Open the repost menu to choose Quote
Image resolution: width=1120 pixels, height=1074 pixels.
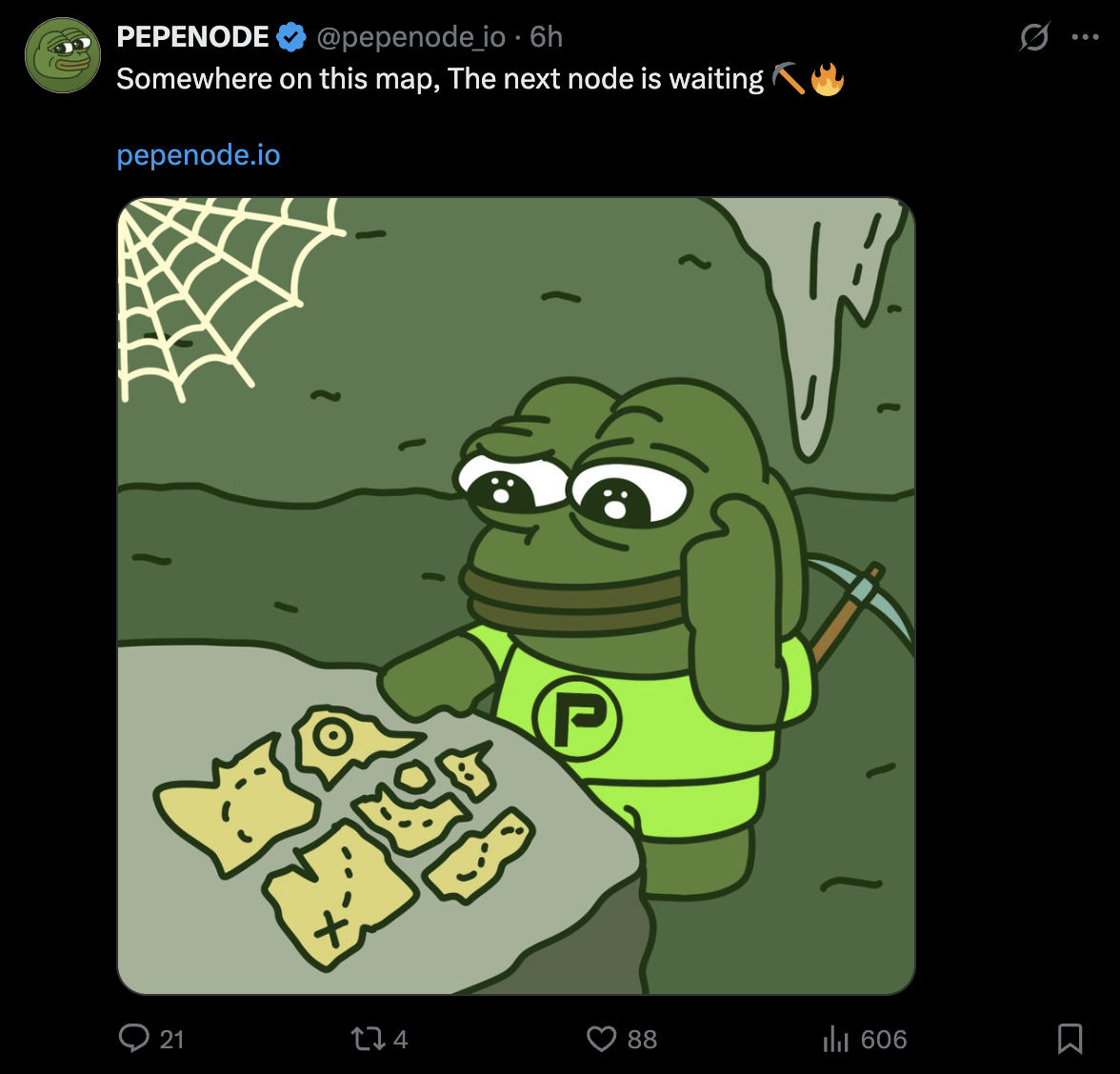(369, 1039)
